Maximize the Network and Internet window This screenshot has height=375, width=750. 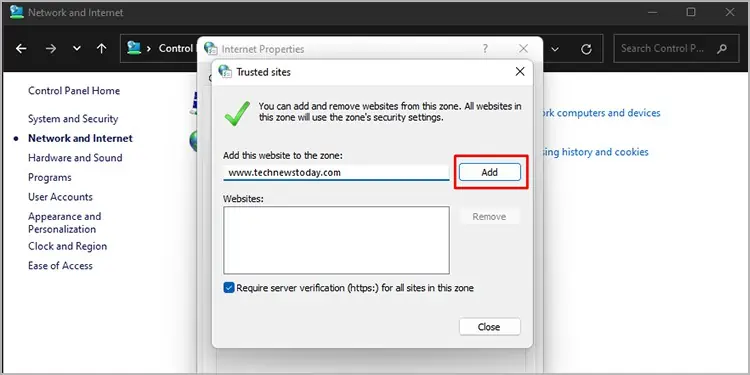(691, 12)
